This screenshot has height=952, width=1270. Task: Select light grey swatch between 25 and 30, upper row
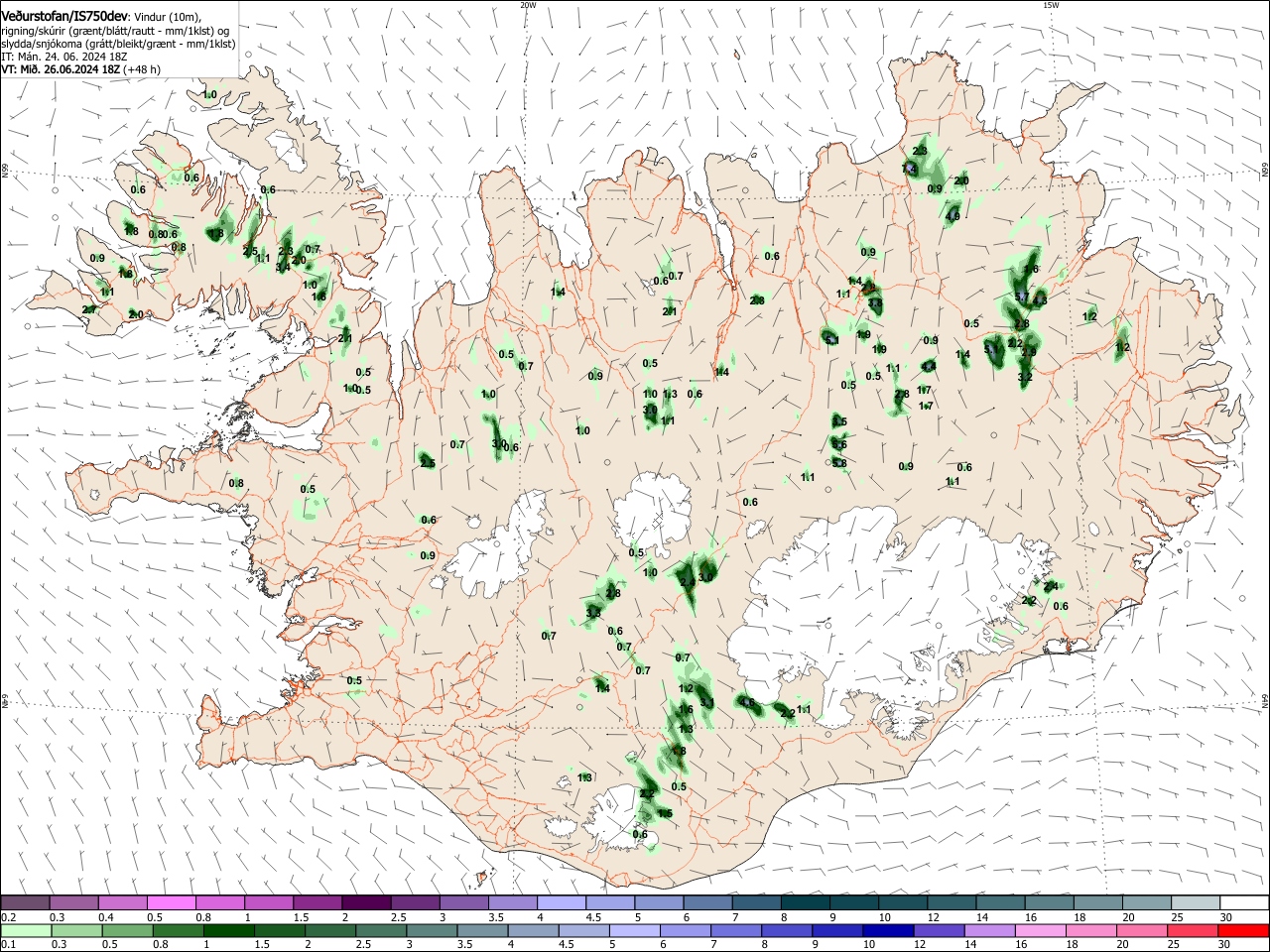click(1195, 903)
